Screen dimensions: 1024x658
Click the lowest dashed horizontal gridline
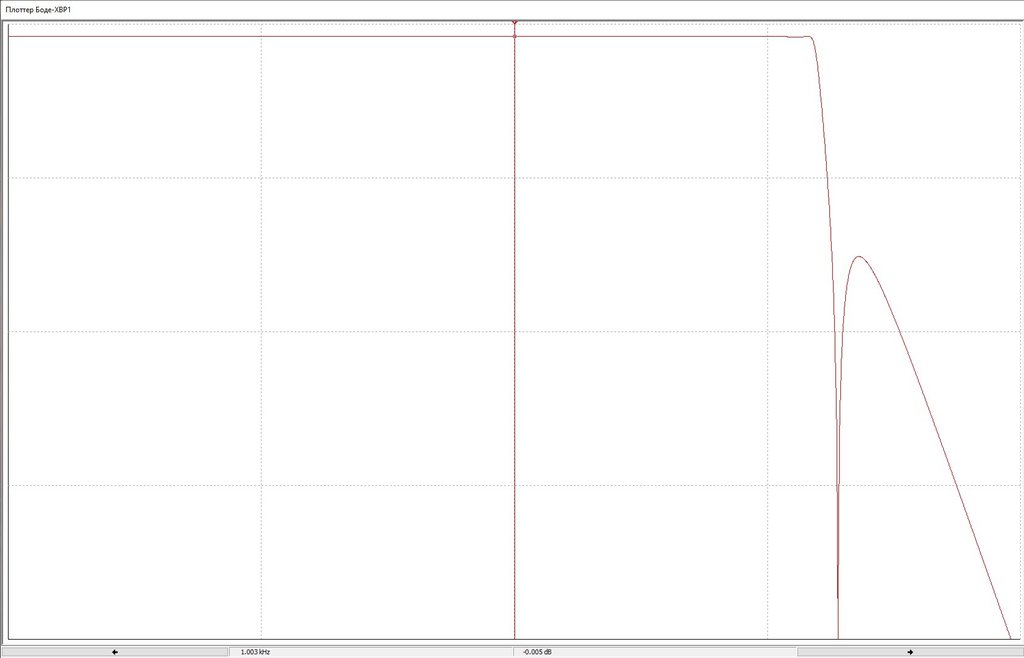(515, 485)
